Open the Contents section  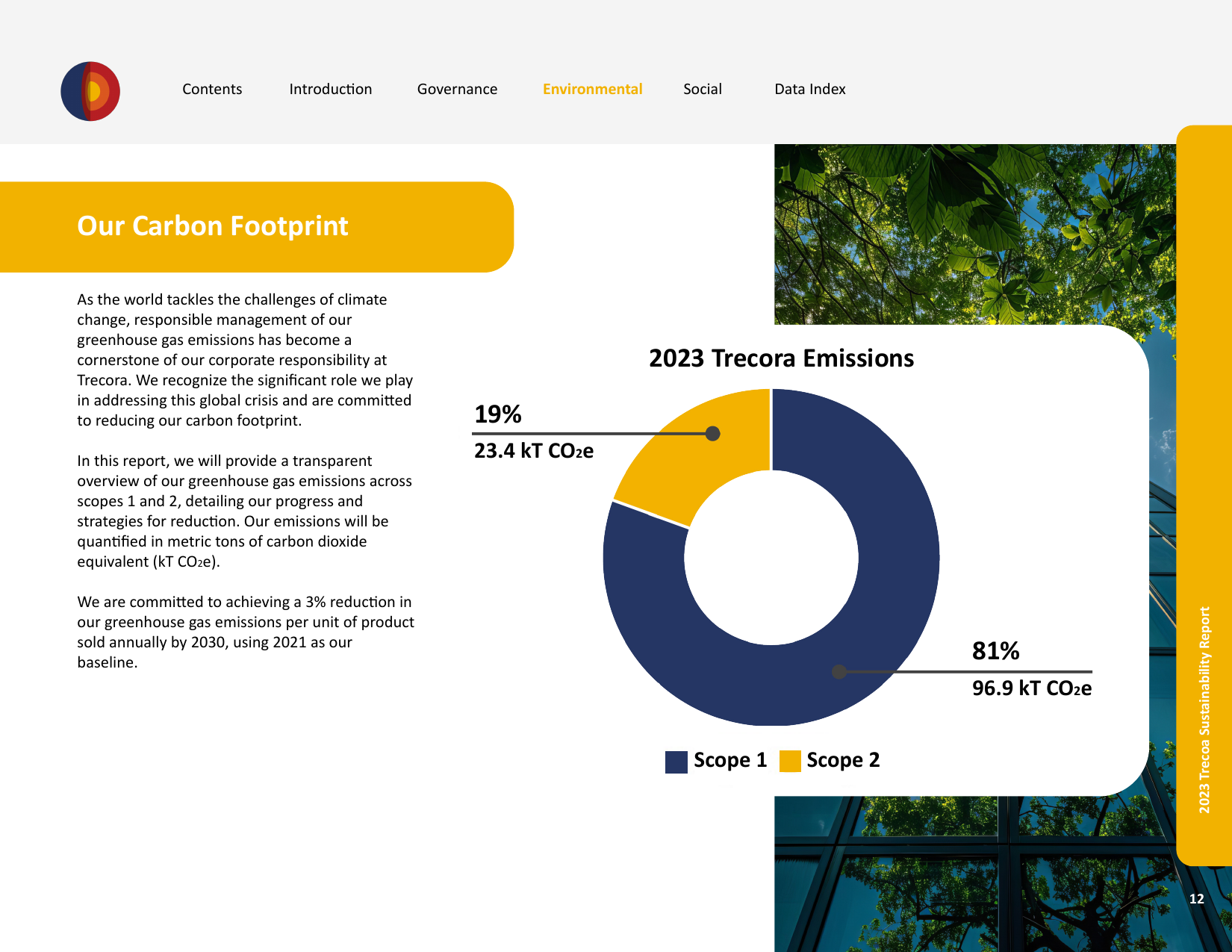point(212,89)
